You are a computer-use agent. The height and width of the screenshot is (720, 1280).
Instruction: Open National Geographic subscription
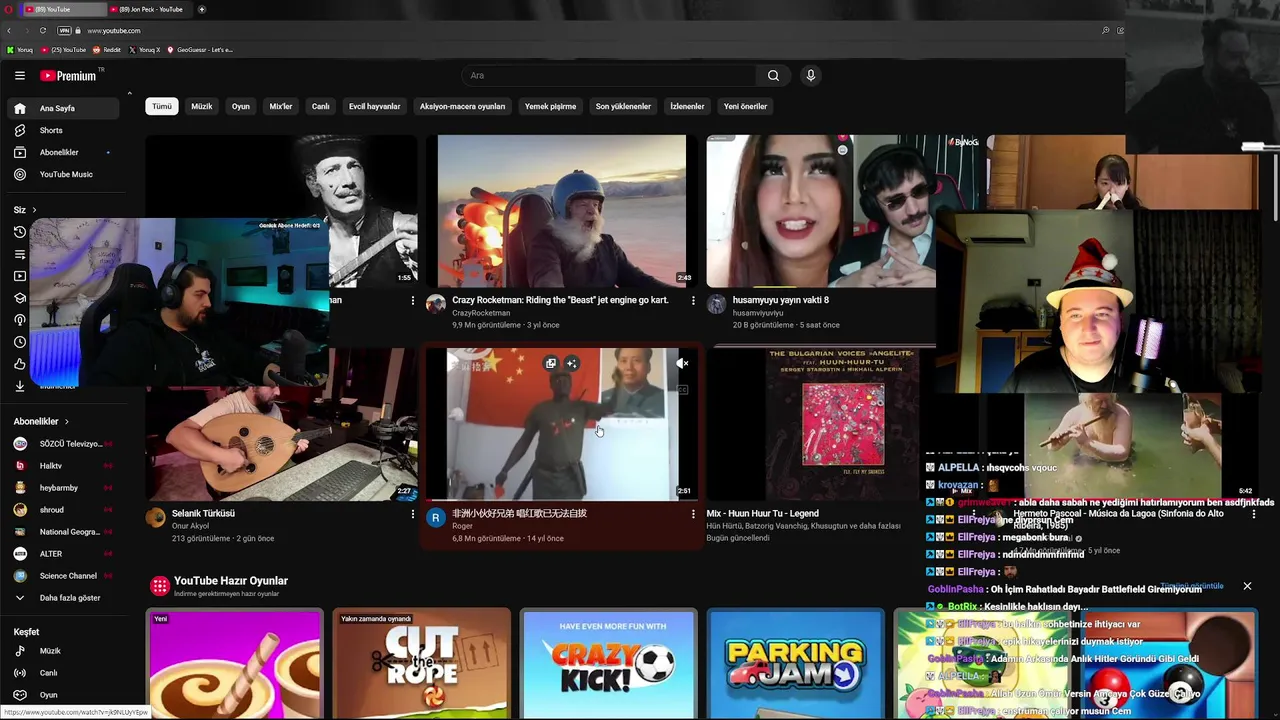point(62,532)
